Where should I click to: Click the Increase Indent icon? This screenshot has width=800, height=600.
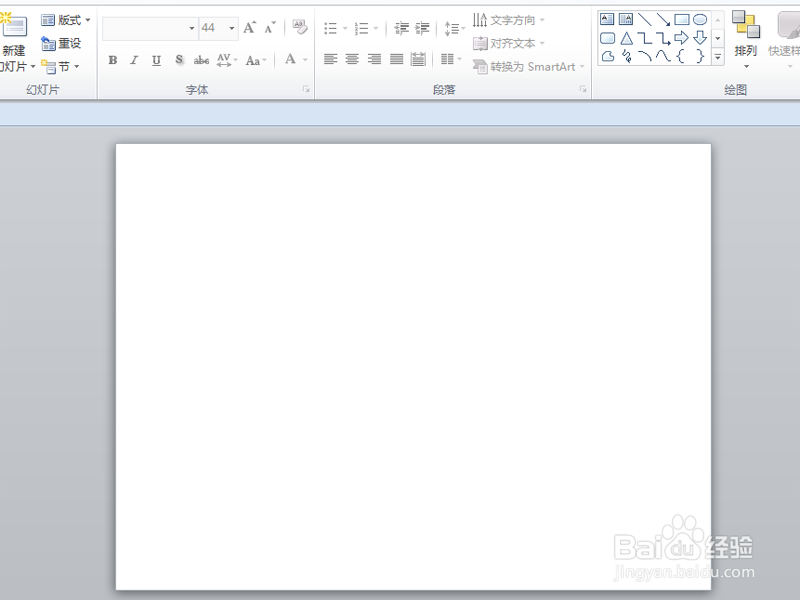click(422, 28)
